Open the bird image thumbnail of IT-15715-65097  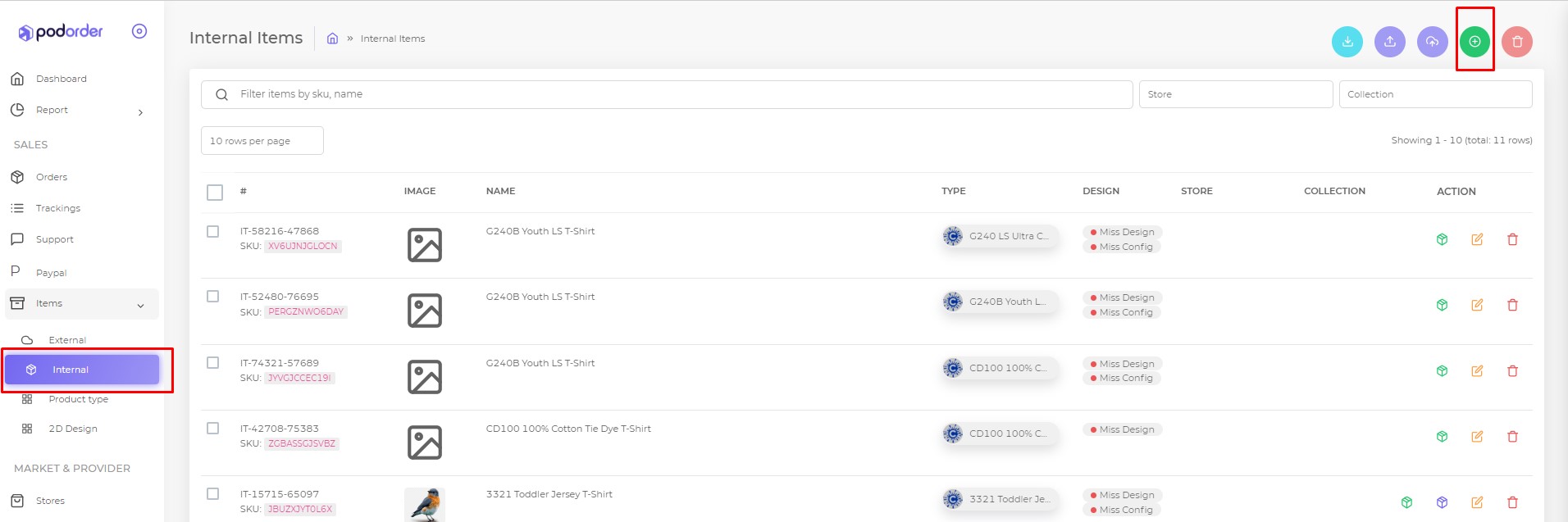pos(425,504)
